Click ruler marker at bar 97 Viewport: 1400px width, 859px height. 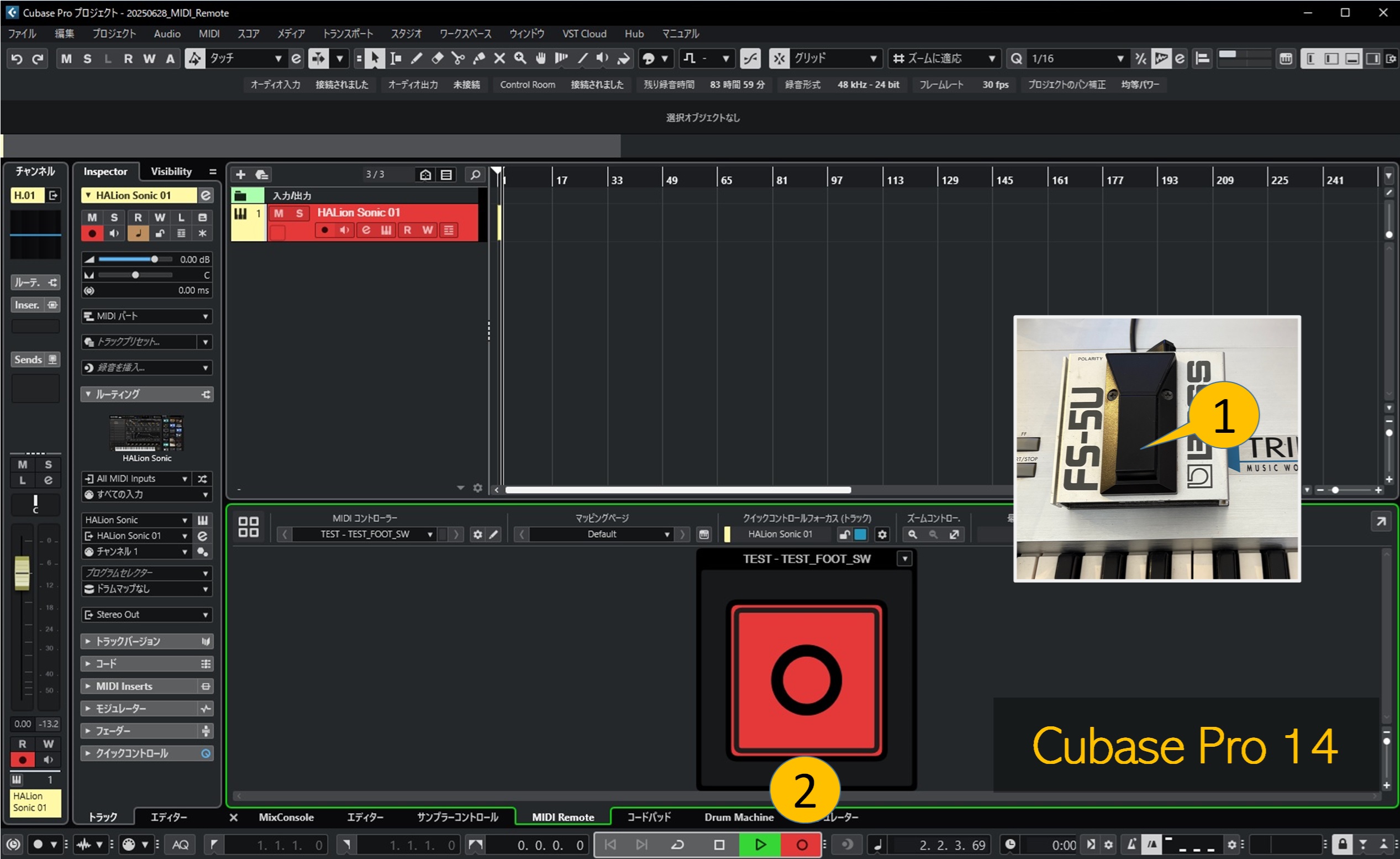(x=836, y=180)
